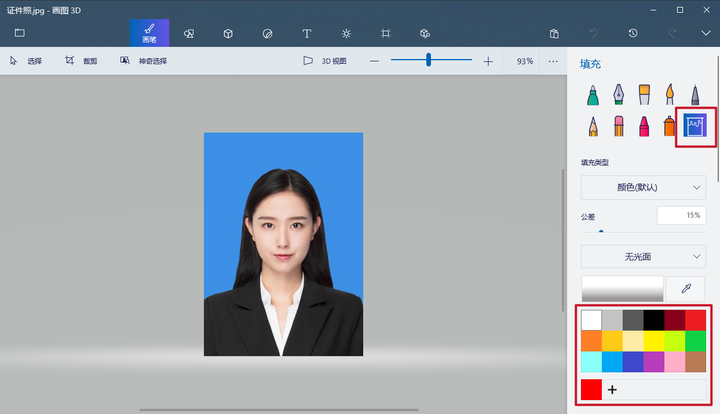Viewport: 720px width, 414px height.
Task: Choose the white color swatch
Action: tap(591, 320)
